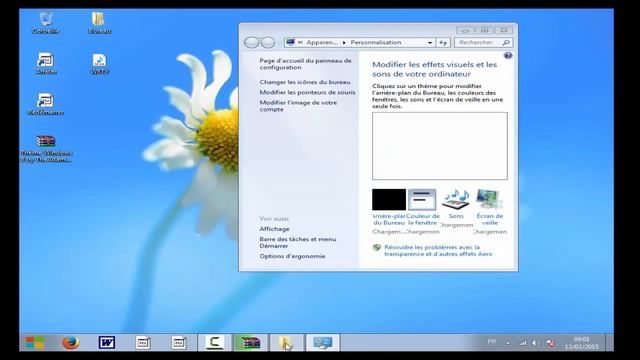Click the shield icon beside Résoudre les problèmes
This screenshot has width=640, height=360.
tap(377, 247)
